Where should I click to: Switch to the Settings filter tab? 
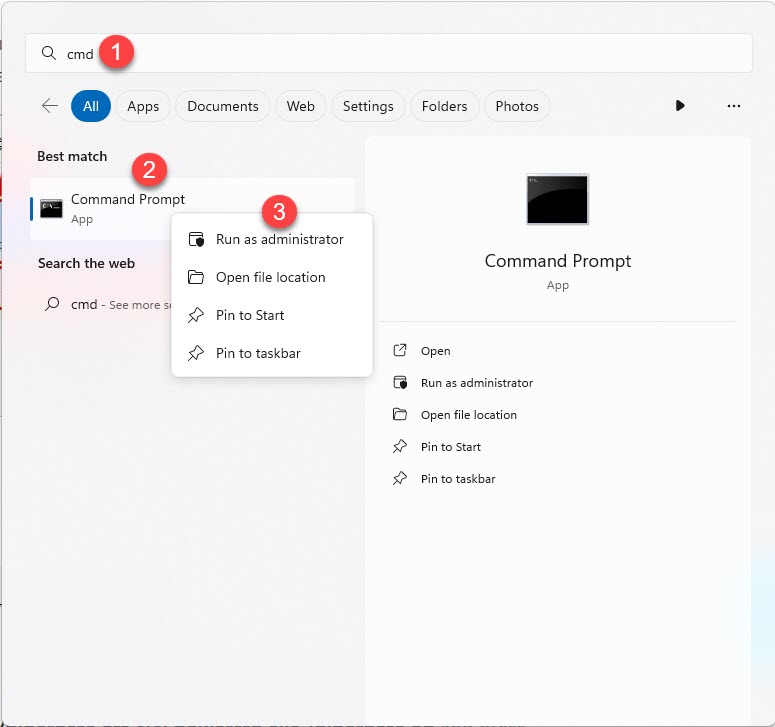pyautogui.click(x=368, y=106)
